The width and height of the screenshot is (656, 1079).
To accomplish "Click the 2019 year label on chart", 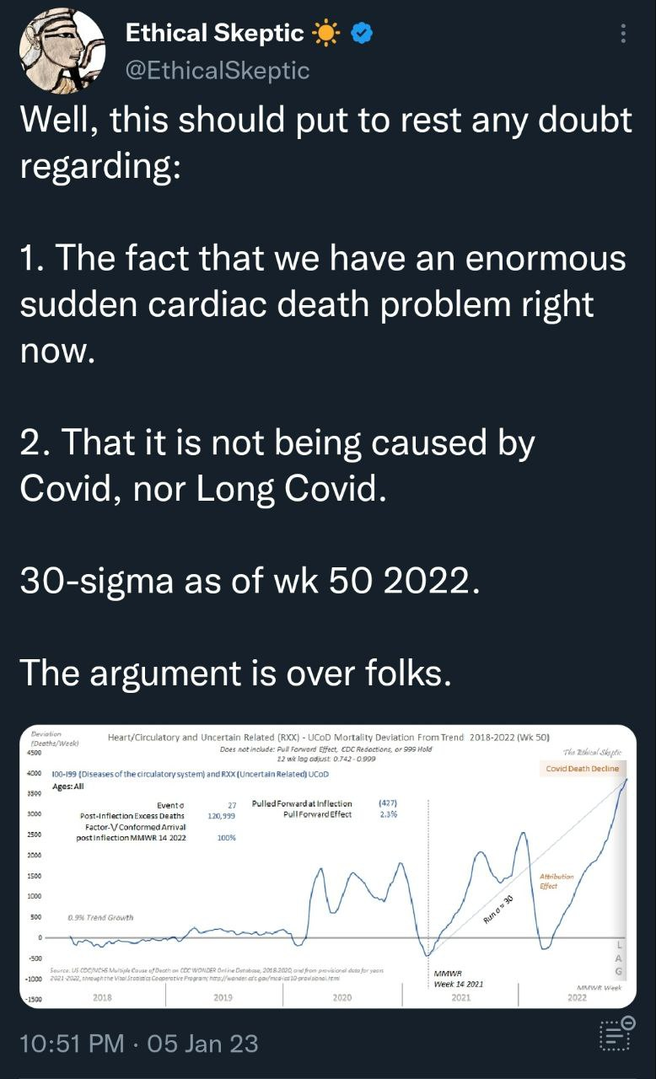I will [x=223, y=997].
